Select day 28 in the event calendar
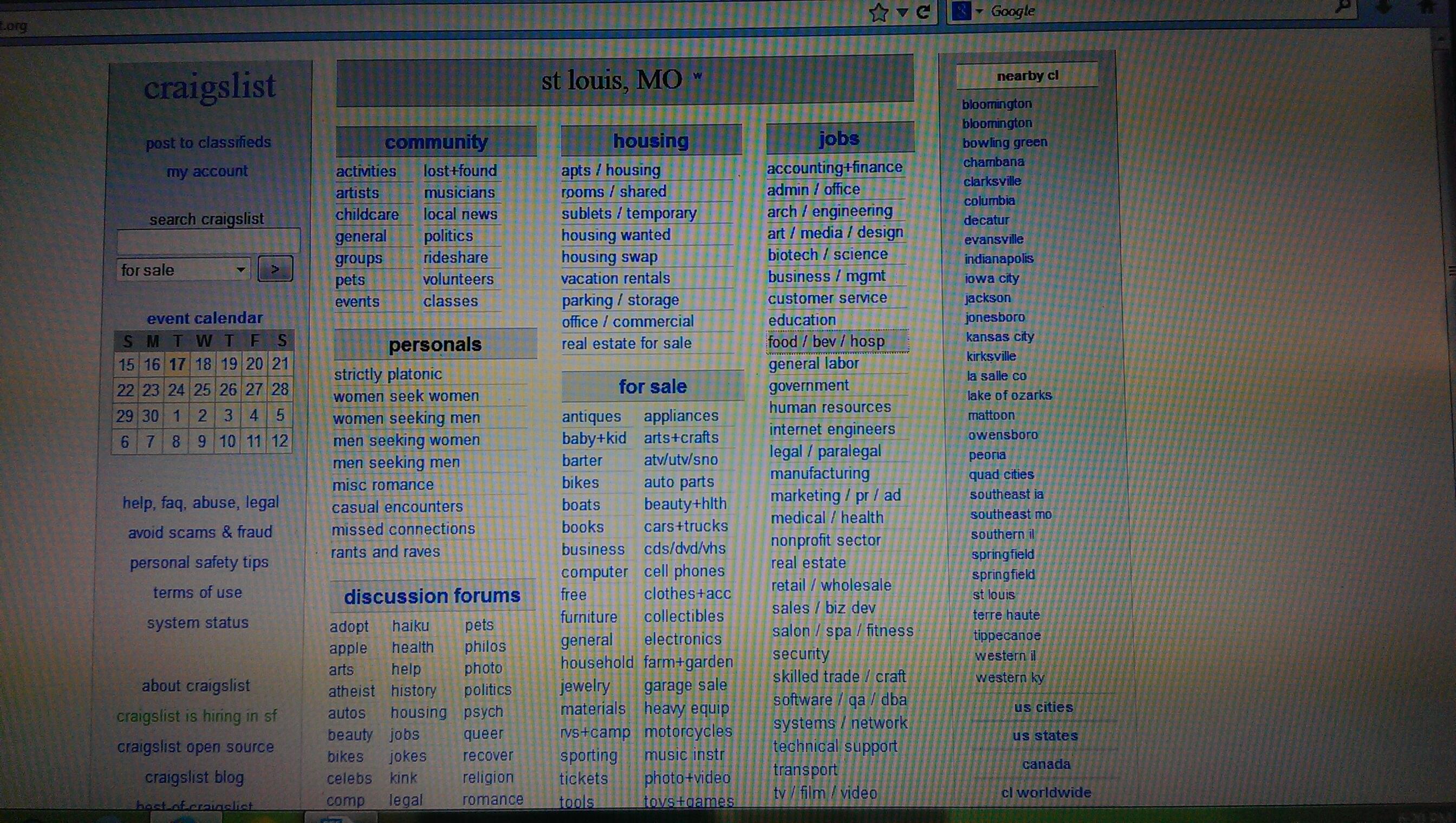Viewport: 1456px width, 823px height. 280,389
